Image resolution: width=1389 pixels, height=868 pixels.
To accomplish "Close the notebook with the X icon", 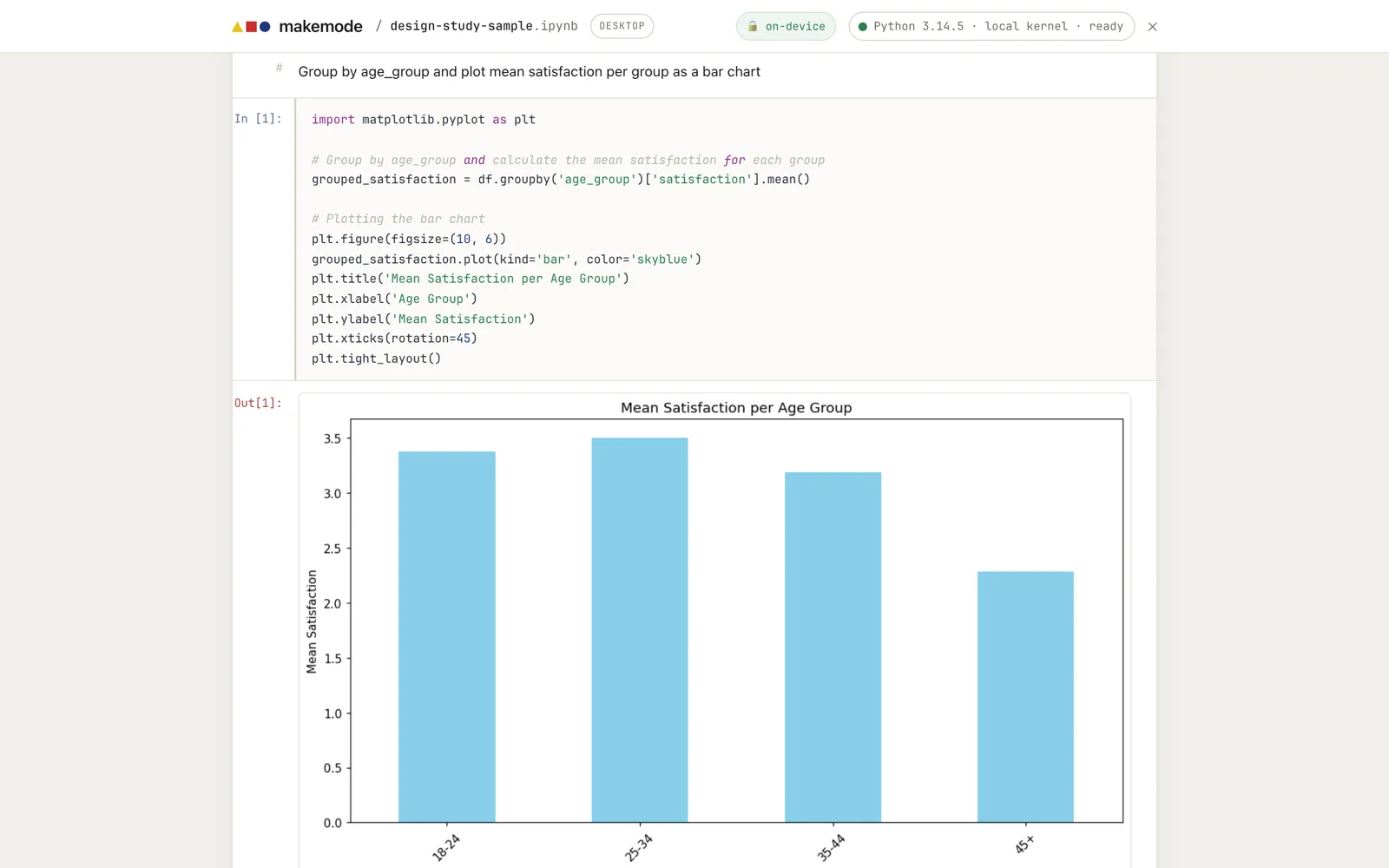I will 1152,27.
